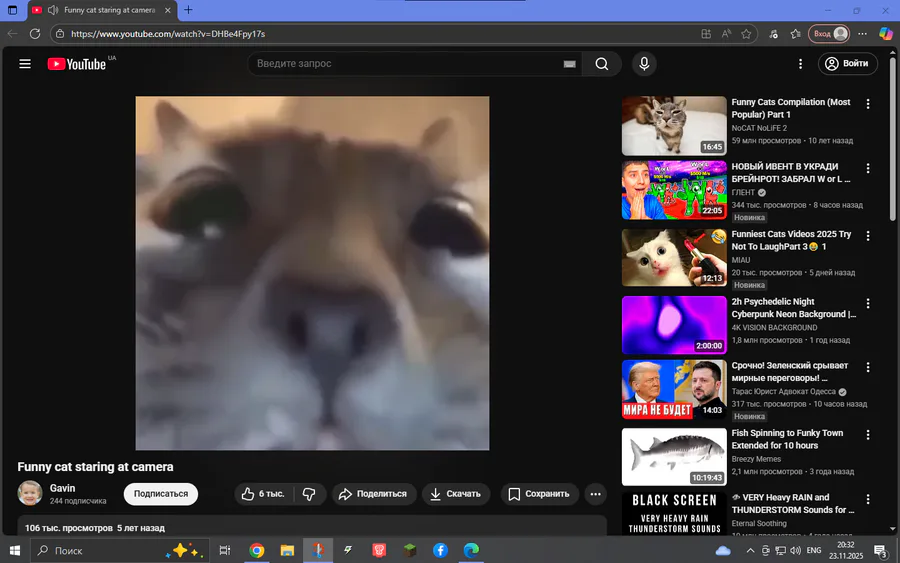
Task: Open the browser favorites list icon
Action: (795, 34)
